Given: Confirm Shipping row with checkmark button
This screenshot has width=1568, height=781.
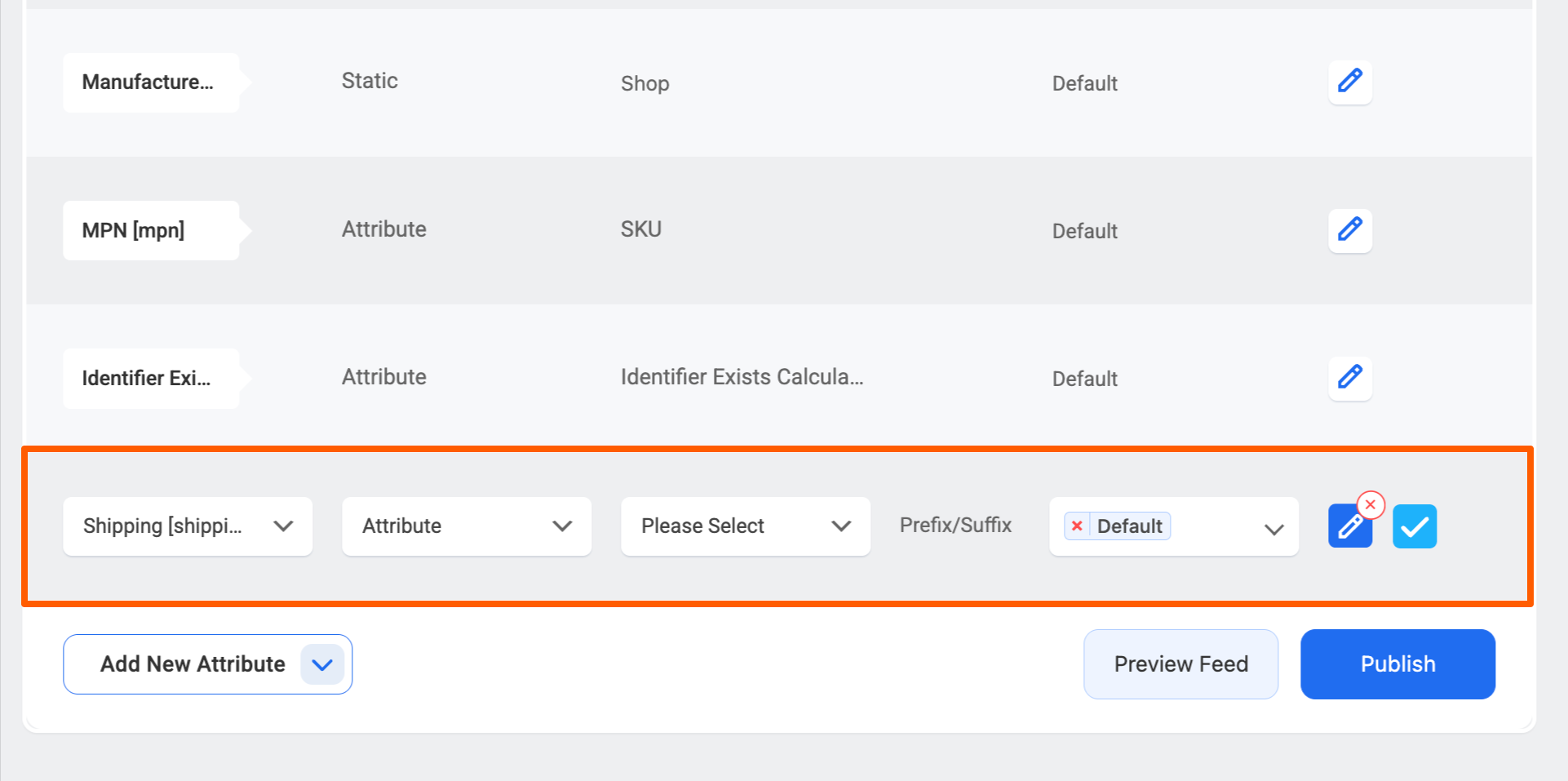Looking at the screenshot, I should click(x=1414, y=526).
